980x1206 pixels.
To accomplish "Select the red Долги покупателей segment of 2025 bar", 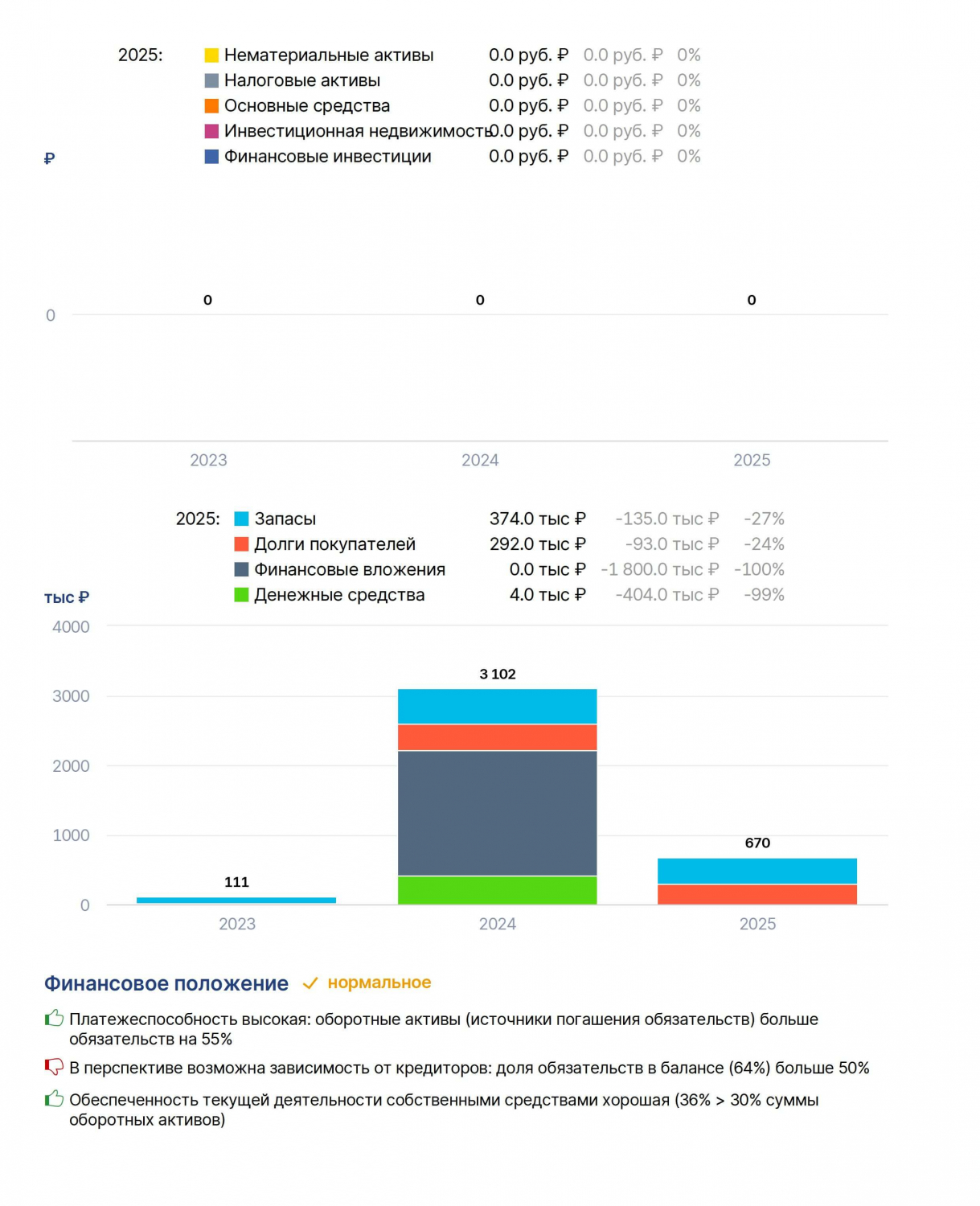I will coord(757,895).
